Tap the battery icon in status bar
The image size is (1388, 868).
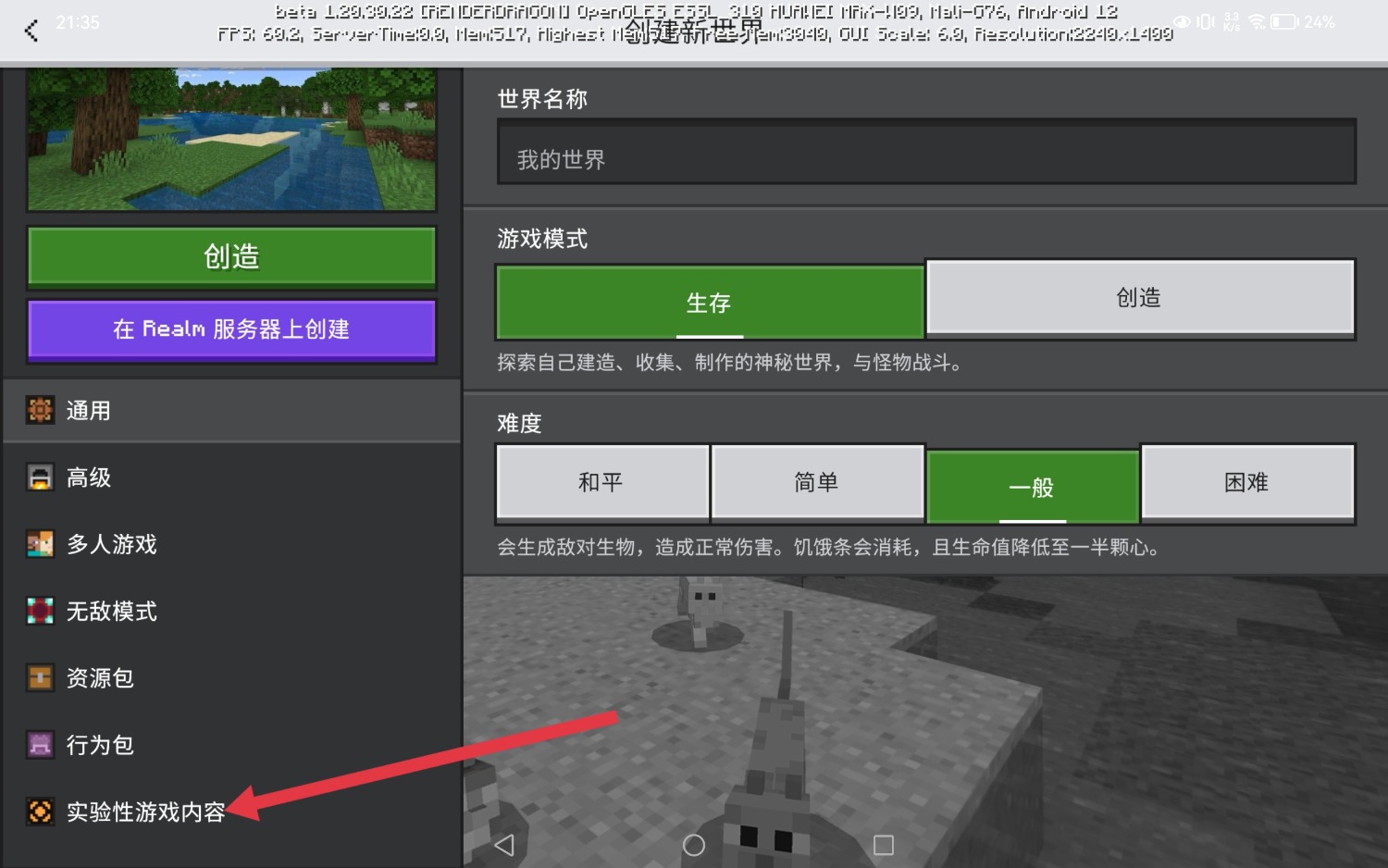point(1284,21)
